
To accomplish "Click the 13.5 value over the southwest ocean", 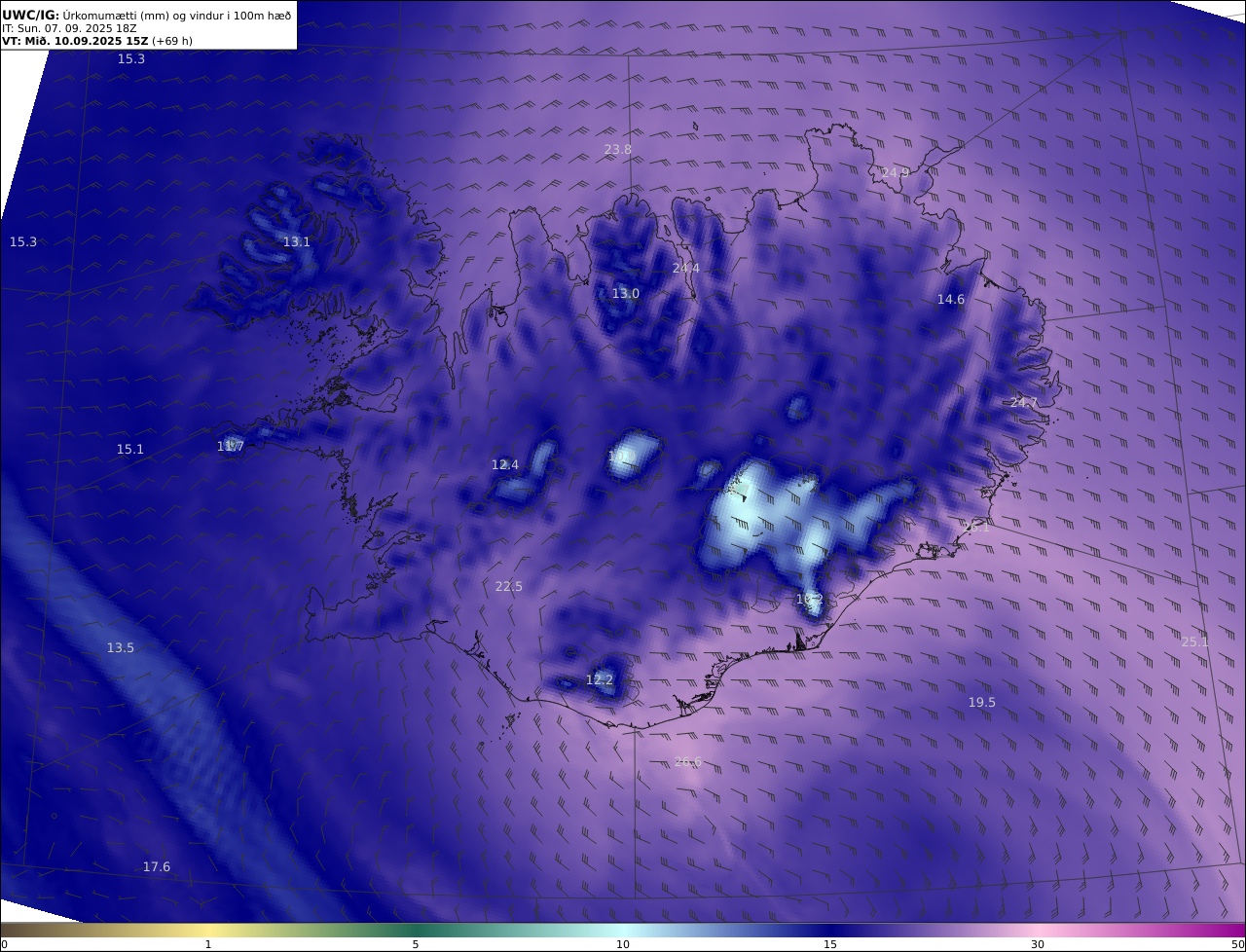I will click(121, 647).
